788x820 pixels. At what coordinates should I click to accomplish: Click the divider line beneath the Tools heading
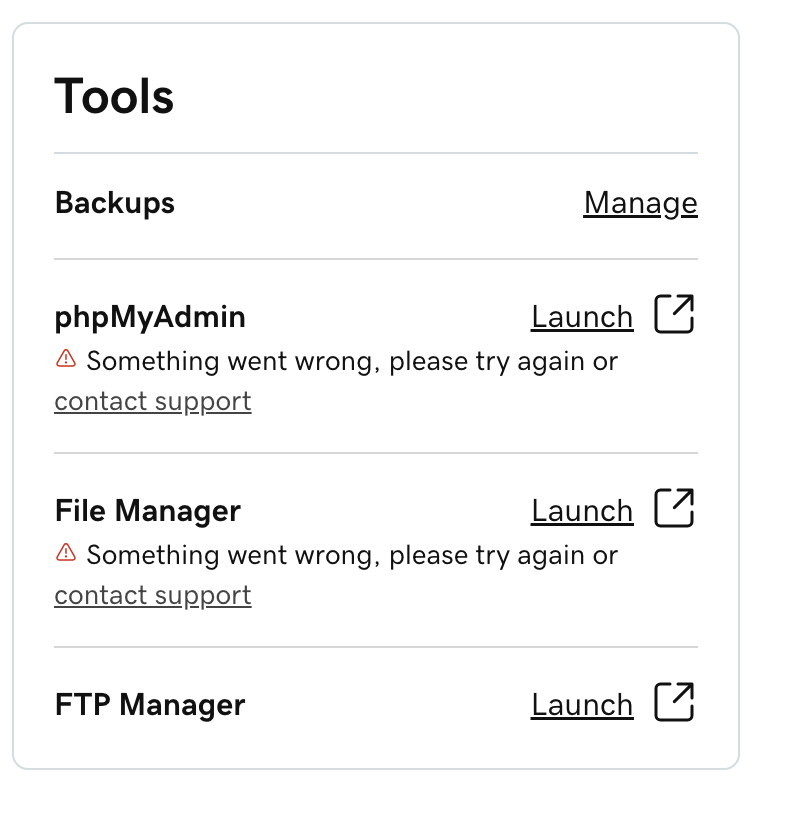click(376, 153)
